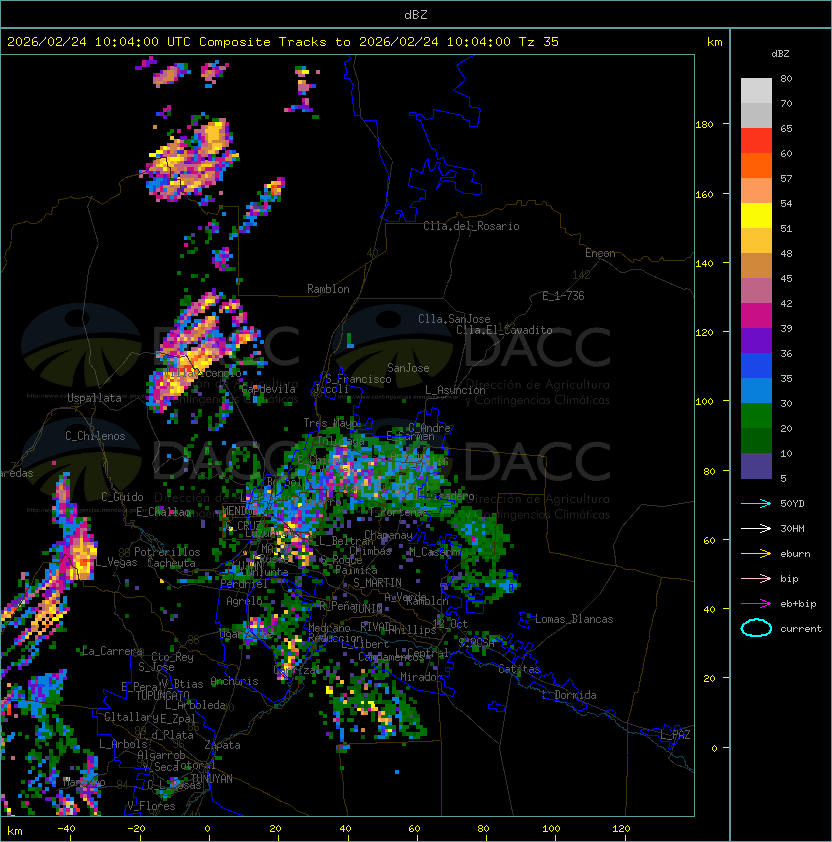Click the -40 km horizontal axis label
Image resolution: width=832 pixels, height=842 pixels.
(66, 829)
